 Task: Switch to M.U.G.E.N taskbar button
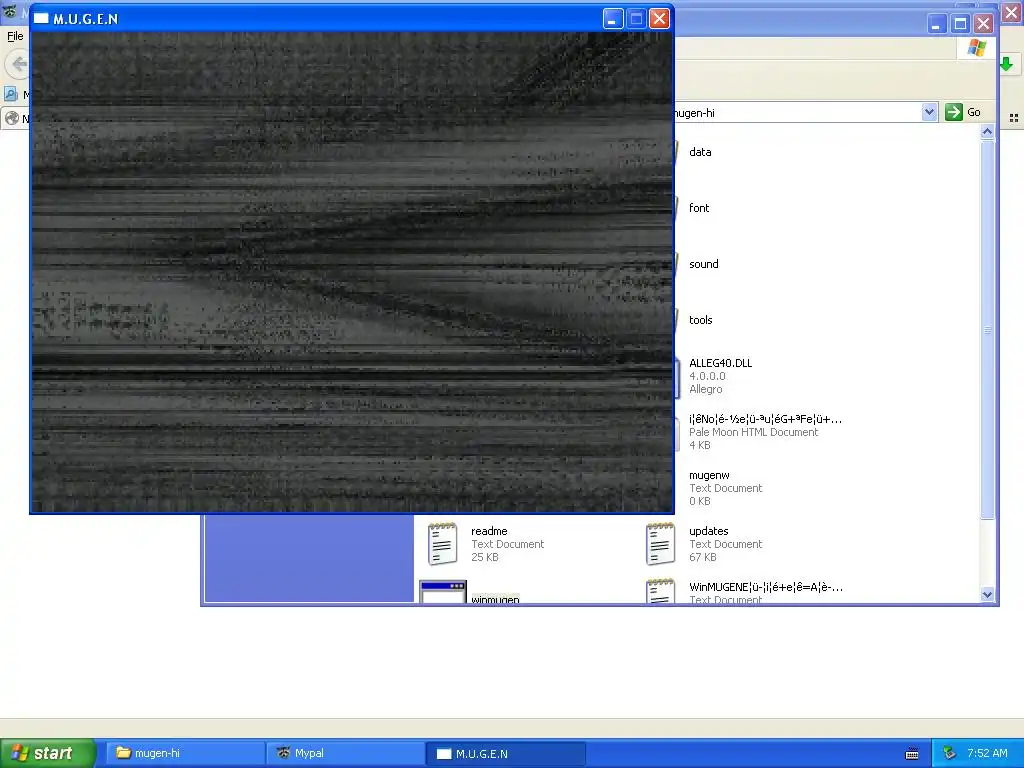click(x=505, y=753)
